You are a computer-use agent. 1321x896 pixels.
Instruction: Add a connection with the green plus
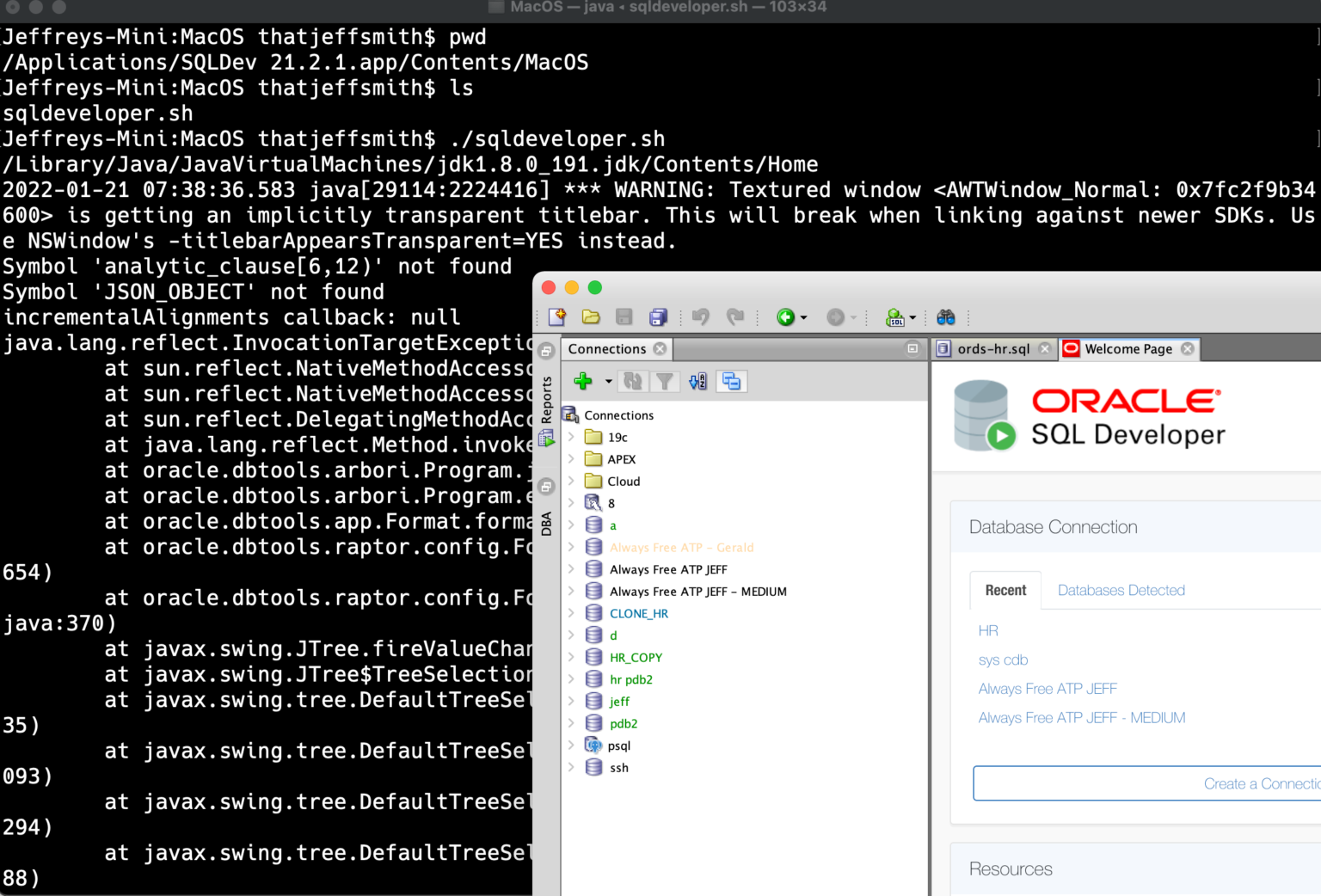[583, 381]
